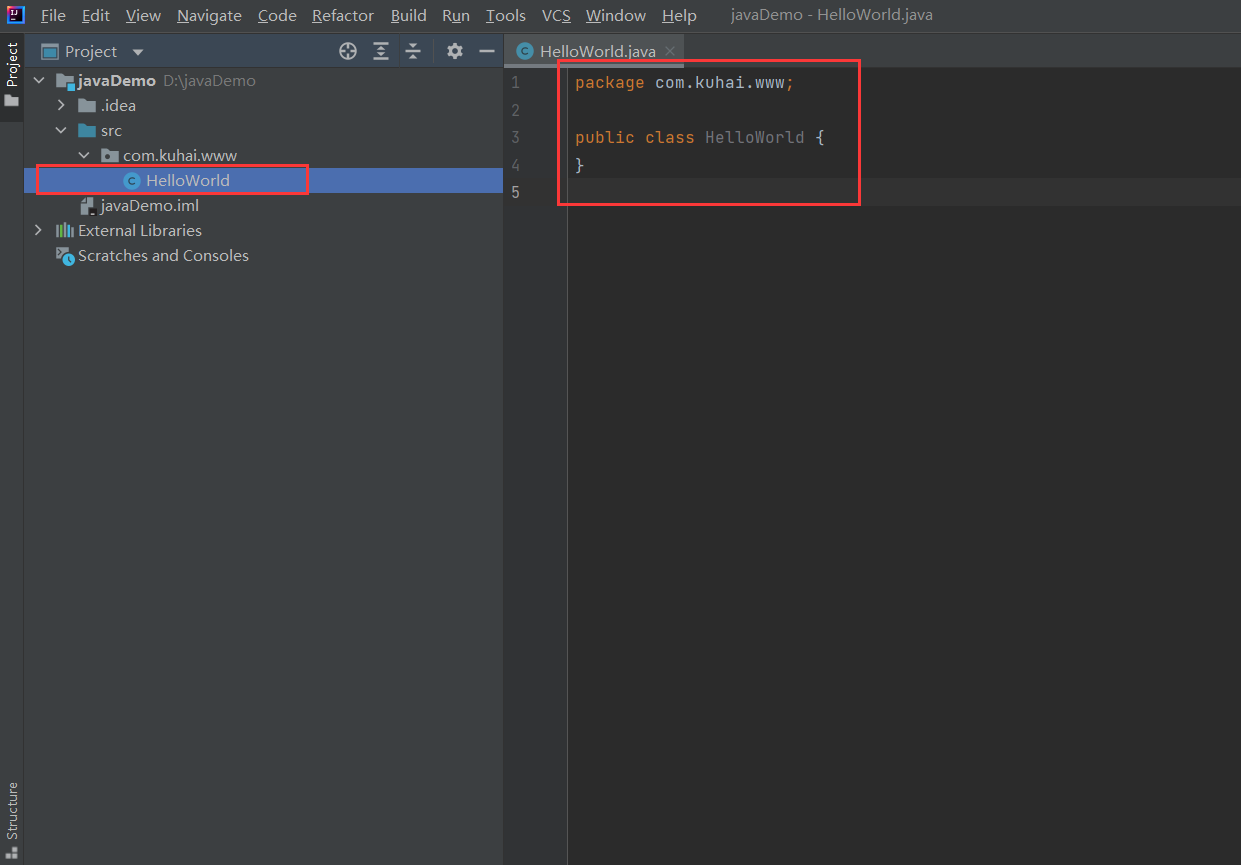Click the com.kuhai.www package icon
The height and width of the screenshot is (865, 1241).
coord(110,155)
